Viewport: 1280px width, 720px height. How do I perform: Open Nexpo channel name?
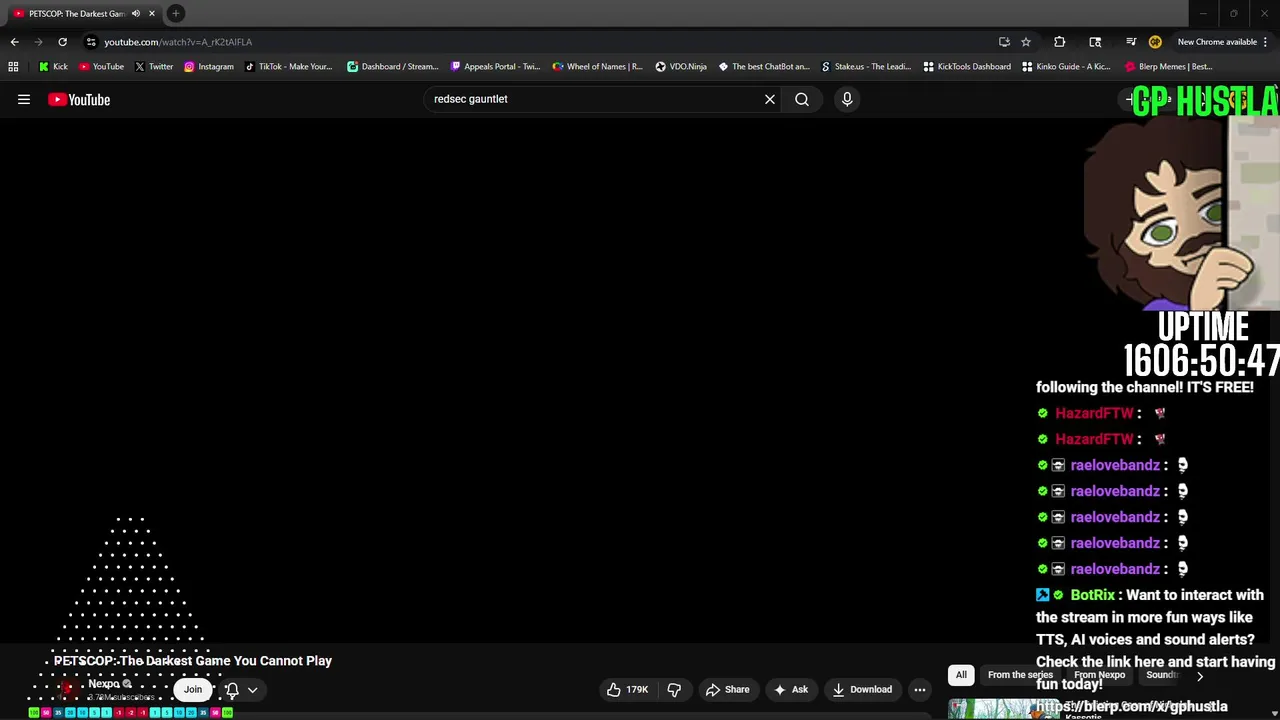click(104, 684)
